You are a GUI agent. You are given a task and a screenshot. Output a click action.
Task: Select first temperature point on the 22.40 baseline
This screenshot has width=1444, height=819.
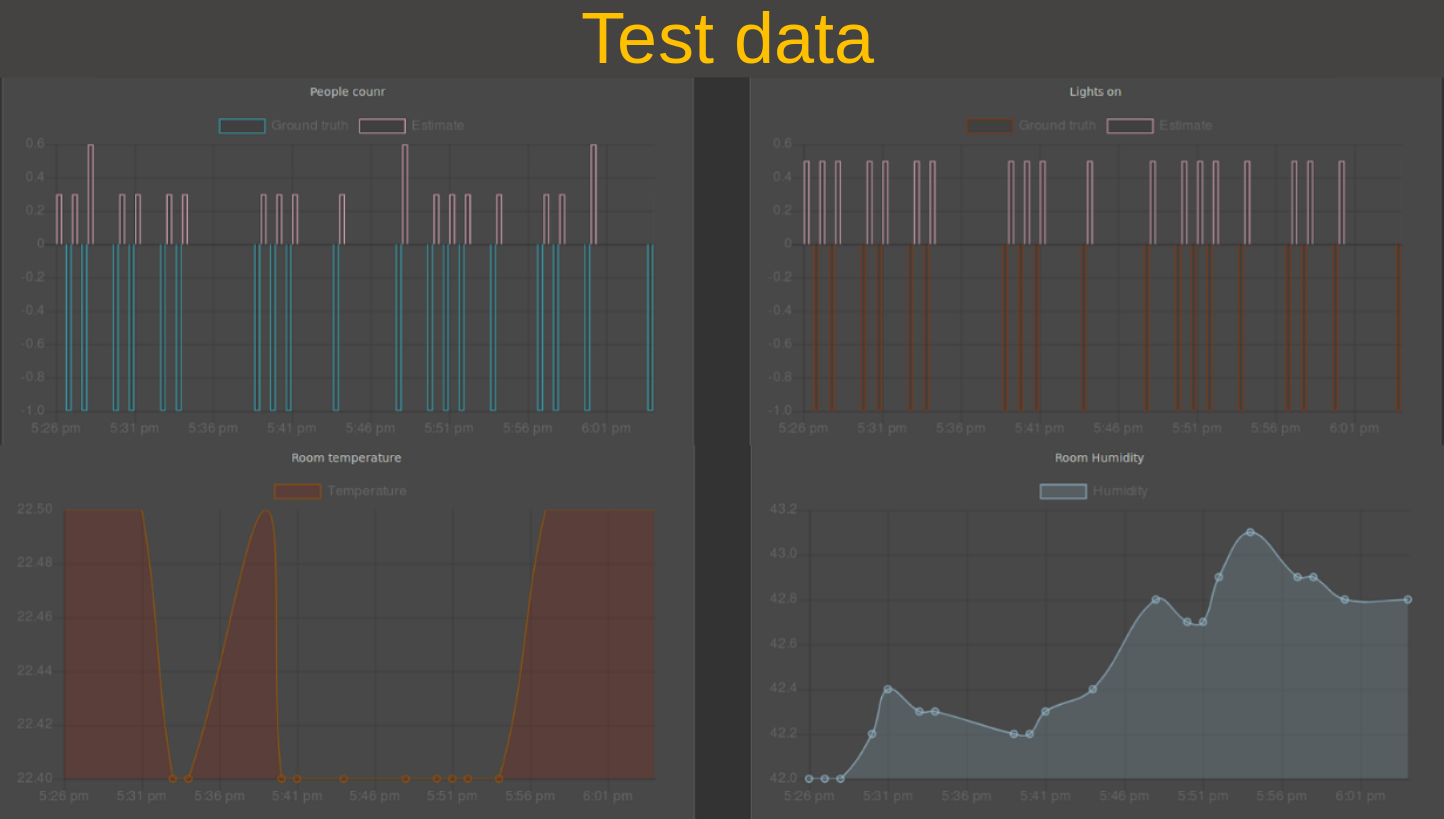173,778
